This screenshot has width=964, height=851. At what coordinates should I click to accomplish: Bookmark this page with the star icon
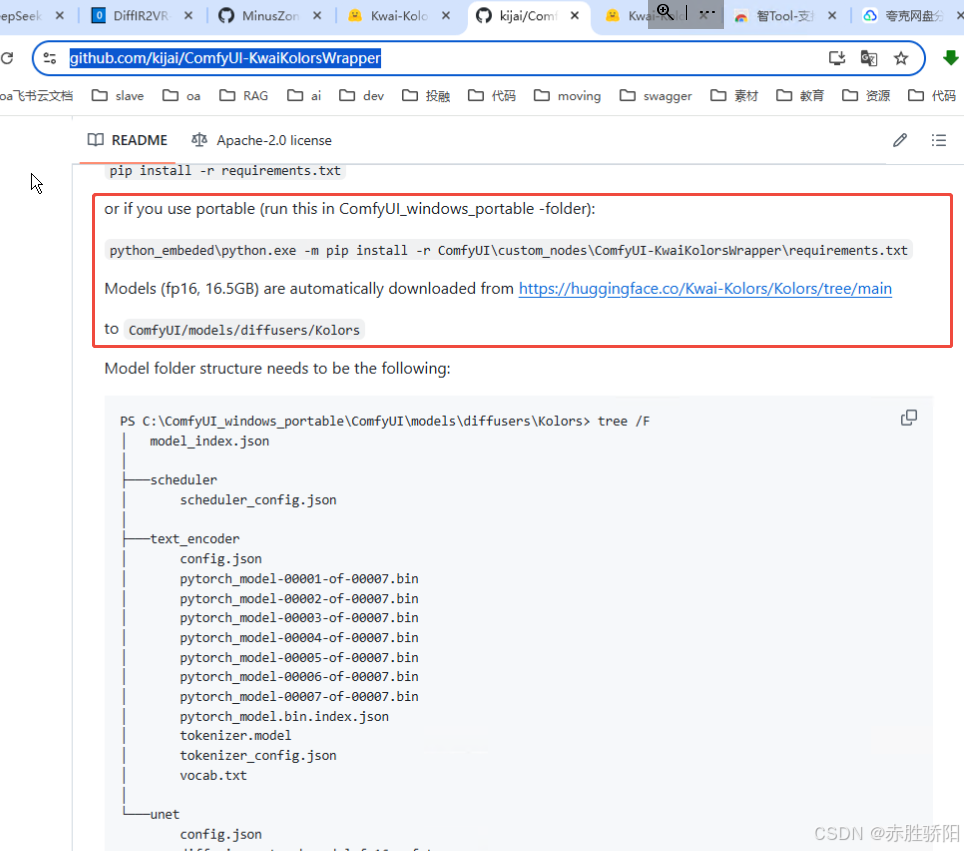click(901, 58)
